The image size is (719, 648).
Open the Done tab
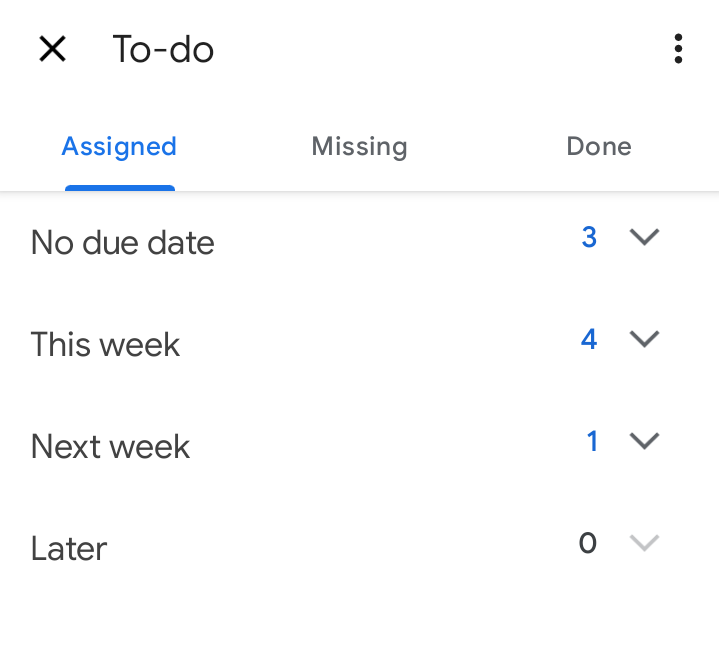(x=599, y=146)
